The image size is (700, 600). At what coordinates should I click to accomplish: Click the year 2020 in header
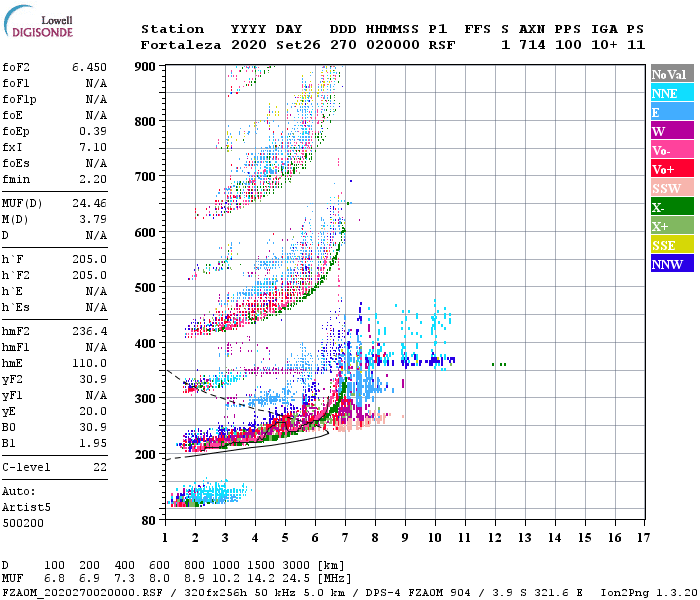click(249, 45)
